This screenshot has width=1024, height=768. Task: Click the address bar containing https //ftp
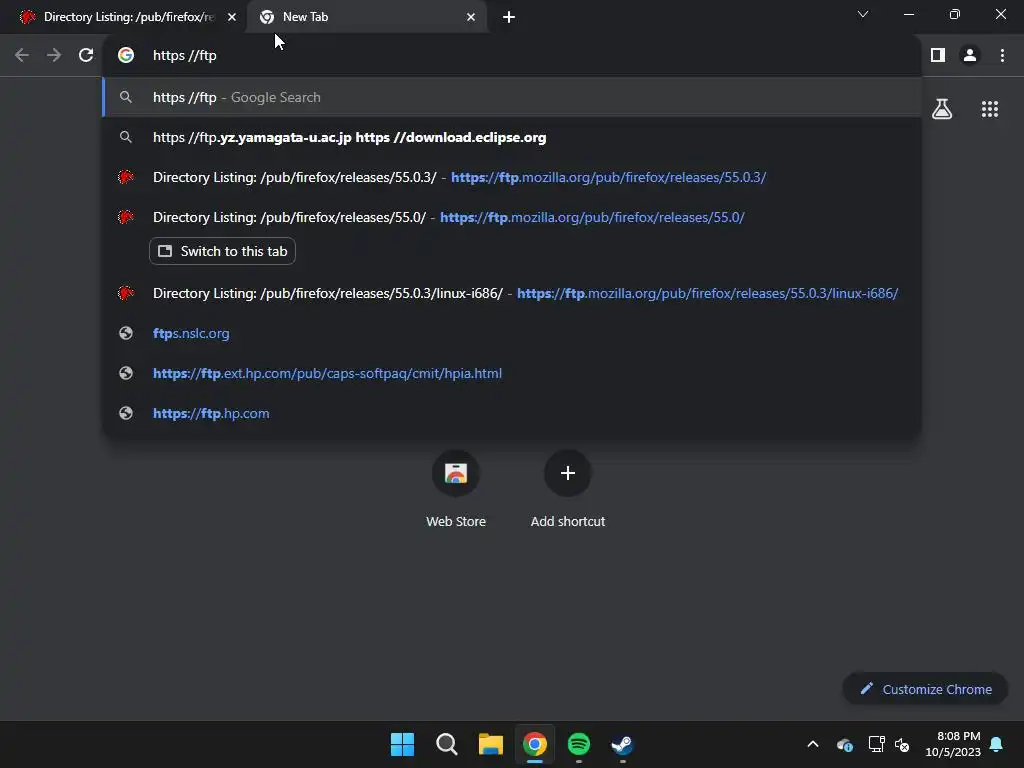click(512, 56)
